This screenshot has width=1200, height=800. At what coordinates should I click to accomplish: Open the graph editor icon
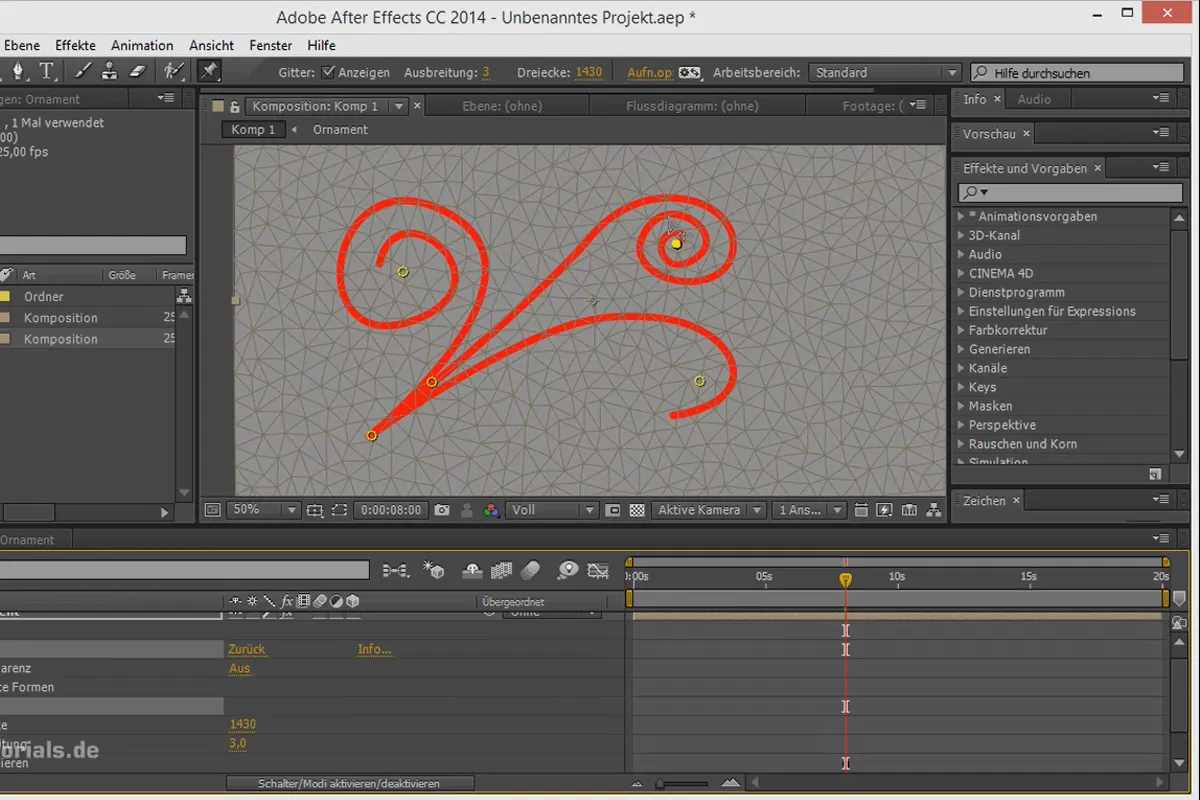[x=599, y=570]
